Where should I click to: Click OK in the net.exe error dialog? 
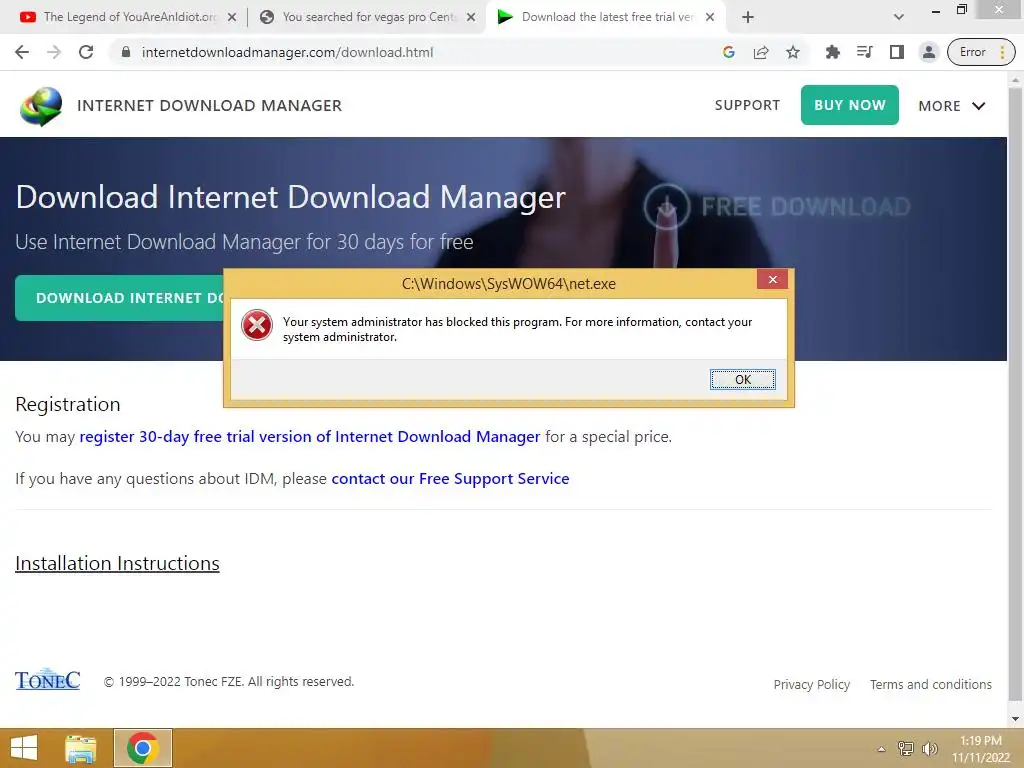(x=743, y=379)
